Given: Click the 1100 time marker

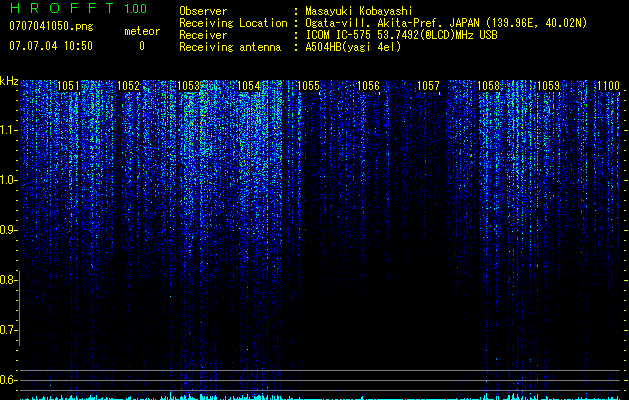Looking at the screenshot, I should pos(609,86).
